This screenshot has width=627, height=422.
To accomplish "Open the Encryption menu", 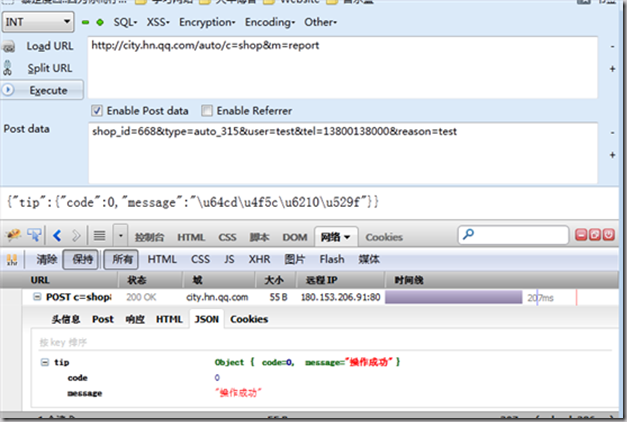I will 207,22.
